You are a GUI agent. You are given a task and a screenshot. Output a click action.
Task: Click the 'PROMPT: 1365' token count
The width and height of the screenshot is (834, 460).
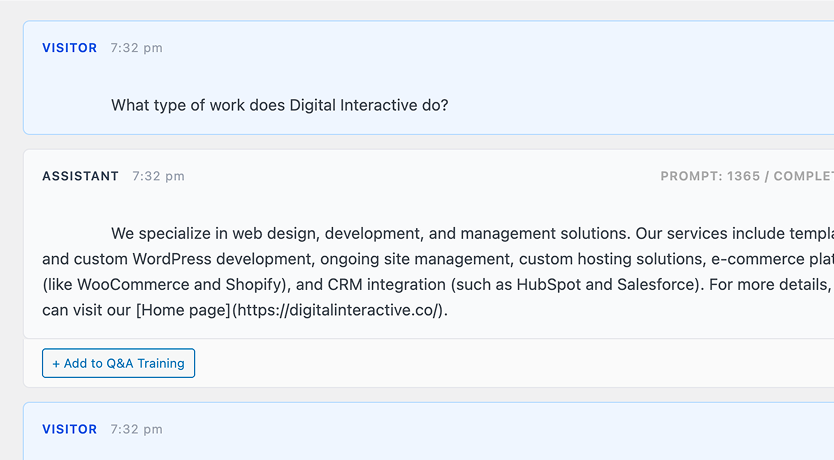click(708, 176)
